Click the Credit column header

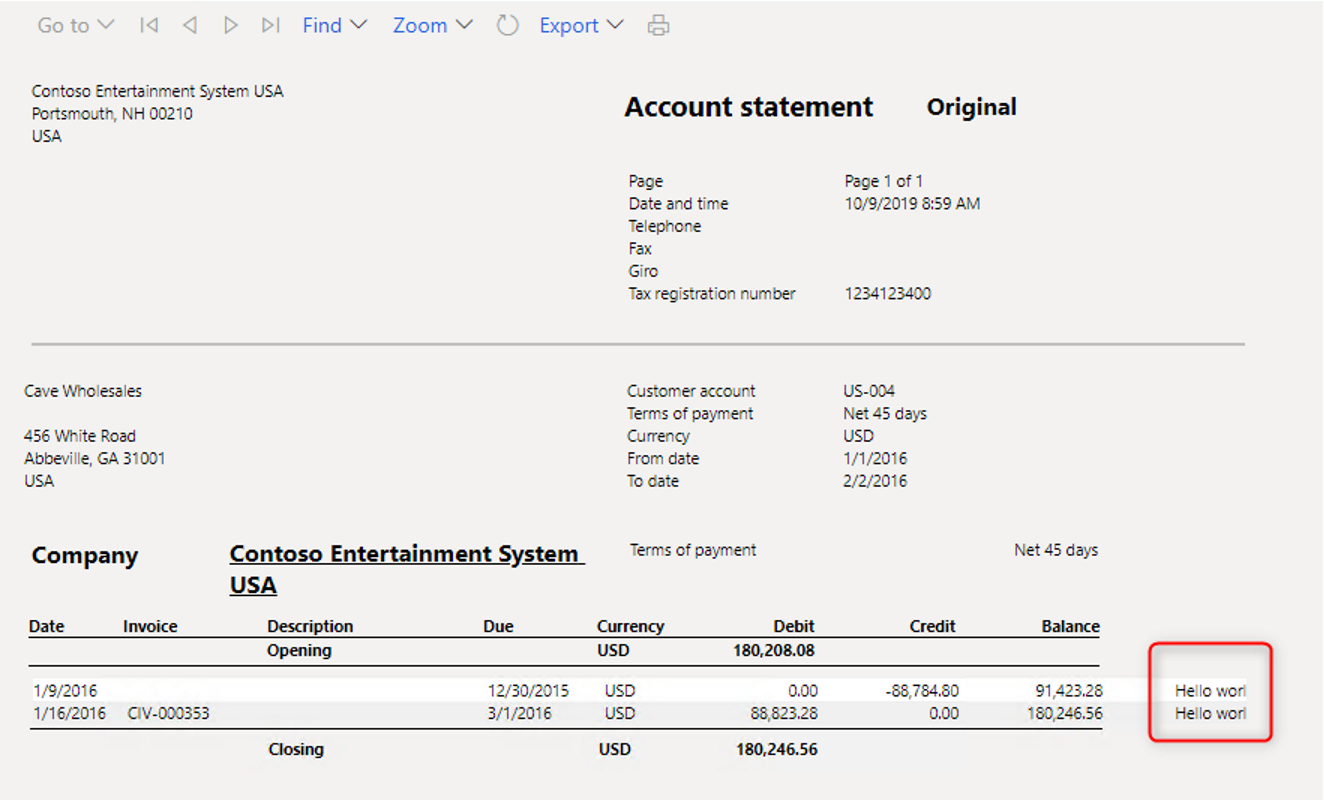pos(932,626)
